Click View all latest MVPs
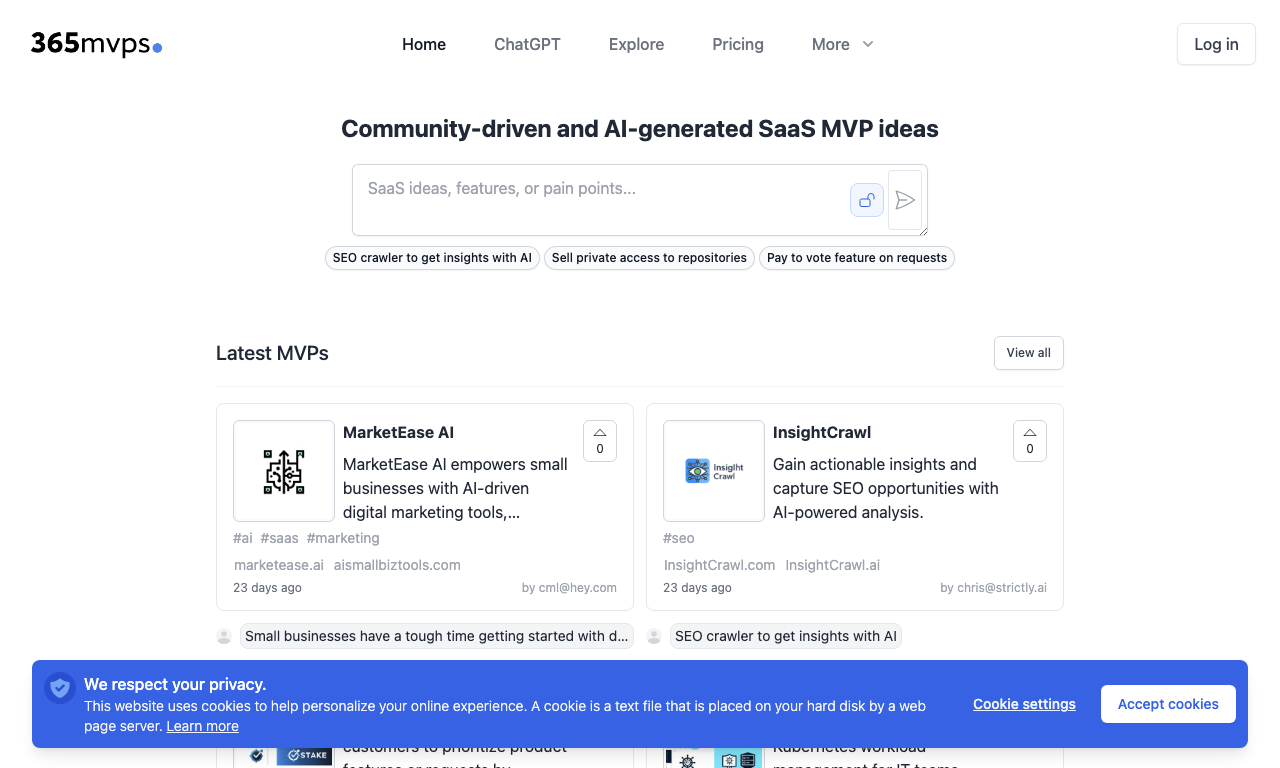Viewport: 1280px width, 768px height. tap(1029, 353)
